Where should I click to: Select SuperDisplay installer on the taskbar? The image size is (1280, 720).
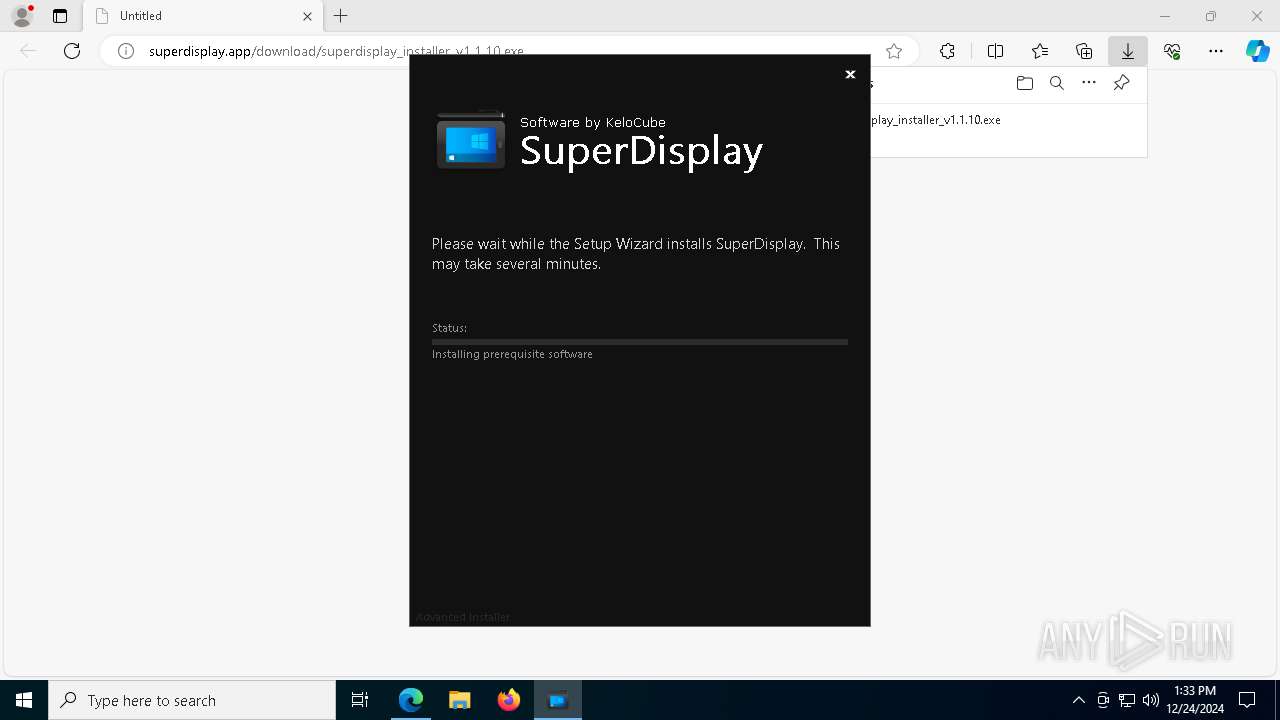click(x=558, y=700)
